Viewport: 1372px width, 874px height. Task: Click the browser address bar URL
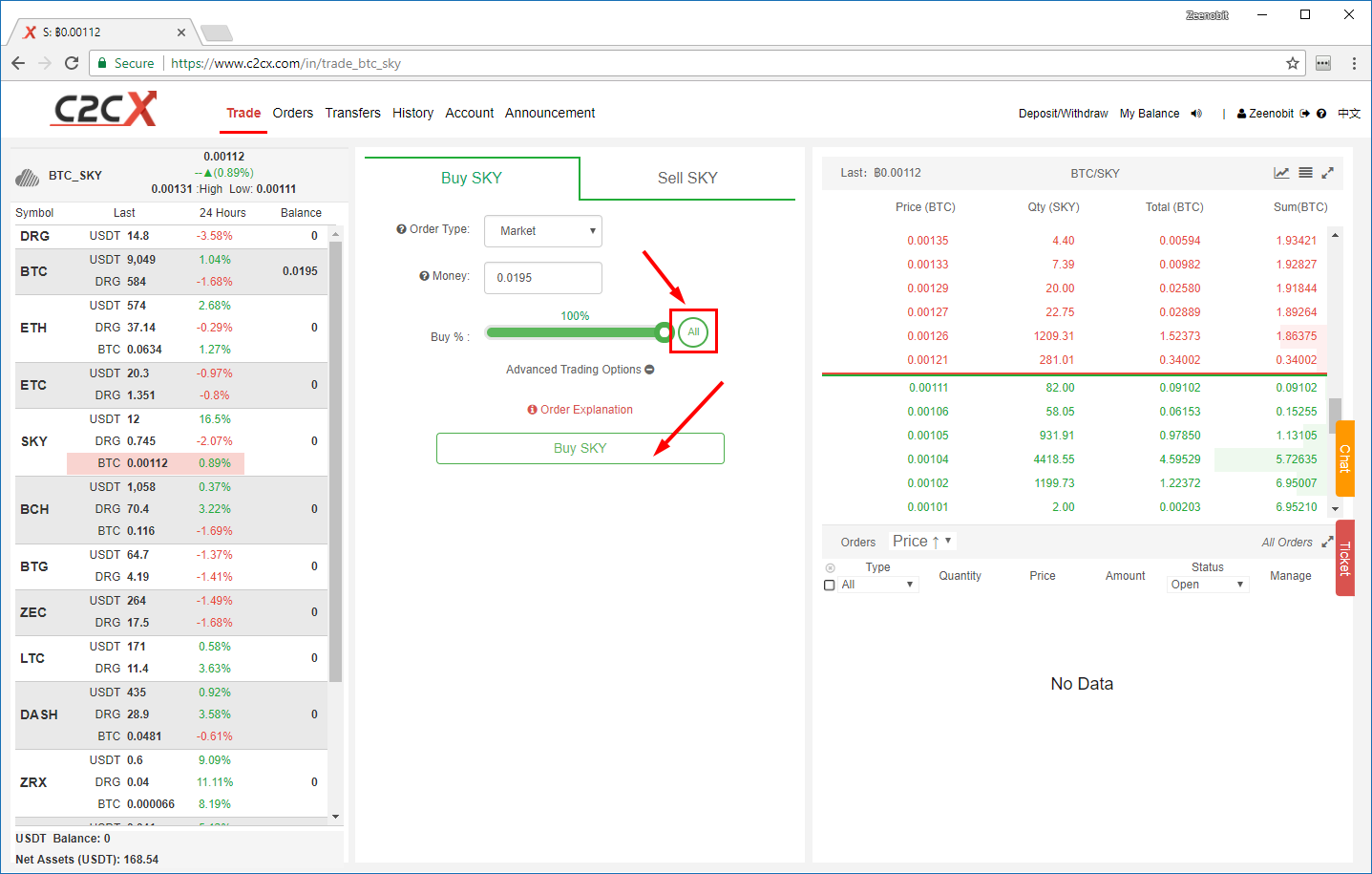coord(285,63)
